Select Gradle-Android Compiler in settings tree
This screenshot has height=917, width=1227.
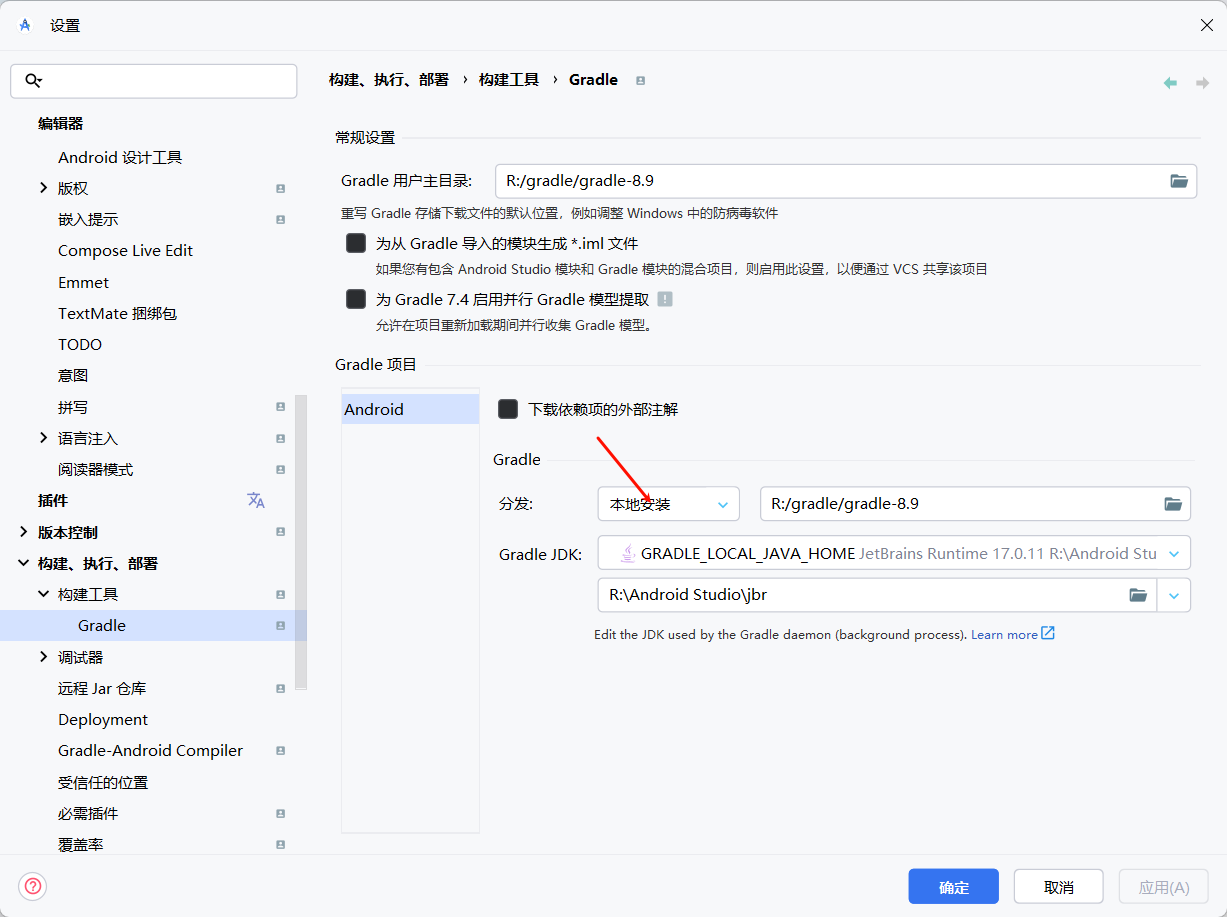pos(150,750)
